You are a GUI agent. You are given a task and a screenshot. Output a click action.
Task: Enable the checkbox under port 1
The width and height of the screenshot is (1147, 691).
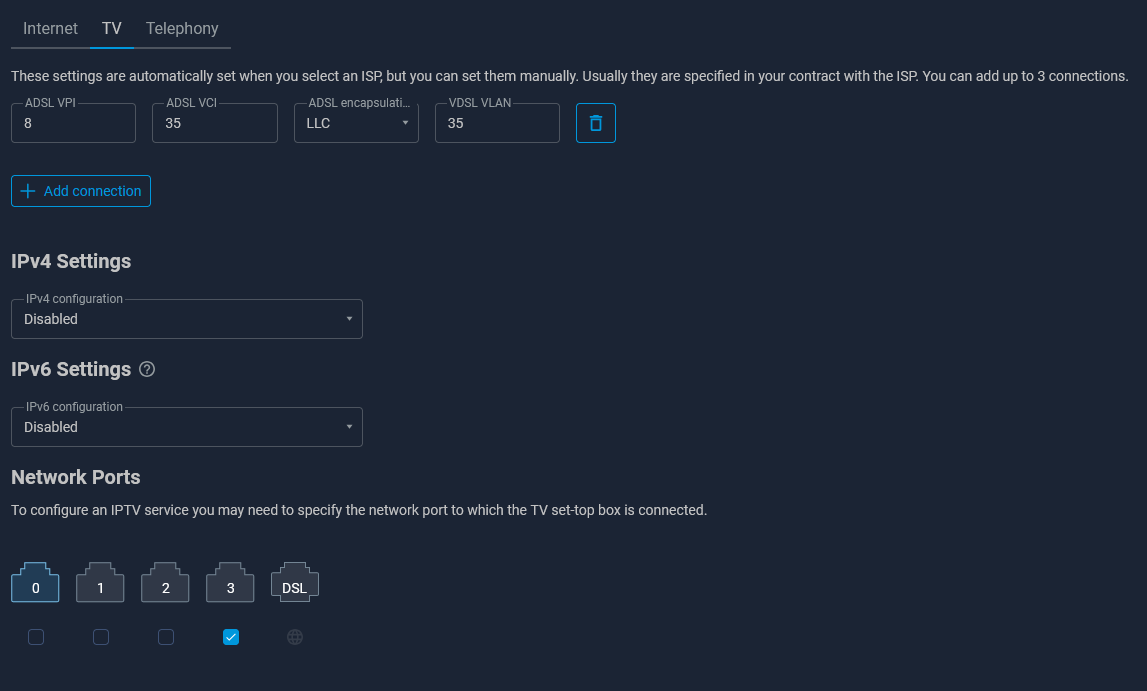tap(101, 637)
